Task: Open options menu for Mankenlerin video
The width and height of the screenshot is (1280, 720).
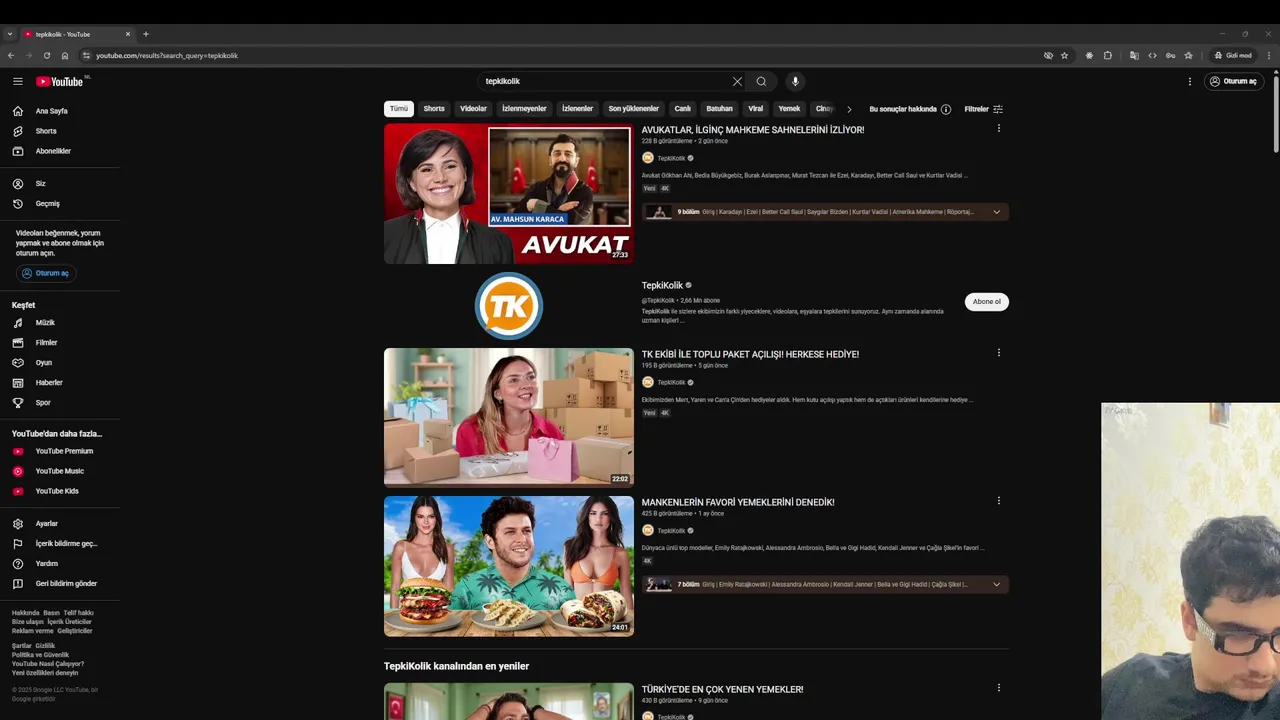Action: (998, 500)
